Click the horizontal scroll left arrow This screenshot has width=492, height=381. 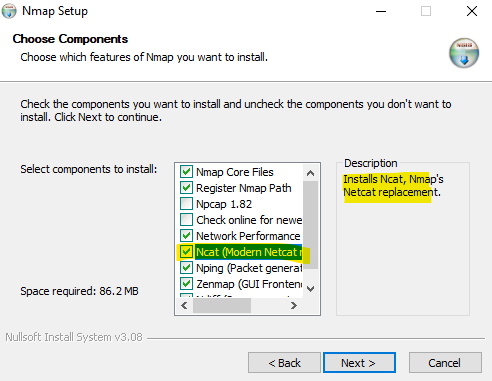pyautogui.click(x=184, y=305)
